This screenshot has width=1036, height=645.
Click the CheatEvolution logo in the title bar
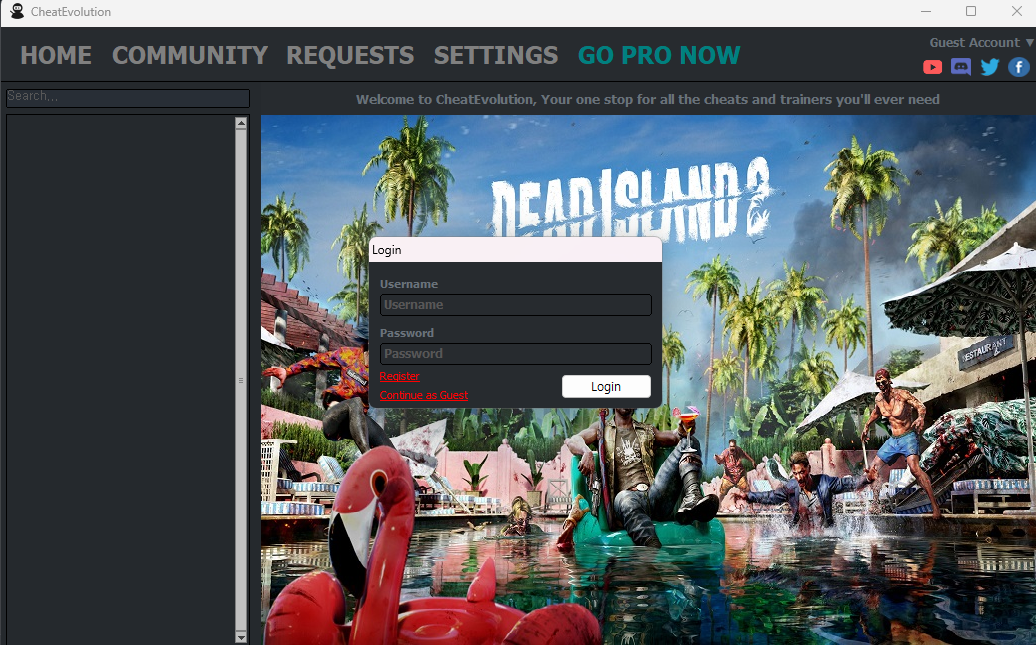15,11
